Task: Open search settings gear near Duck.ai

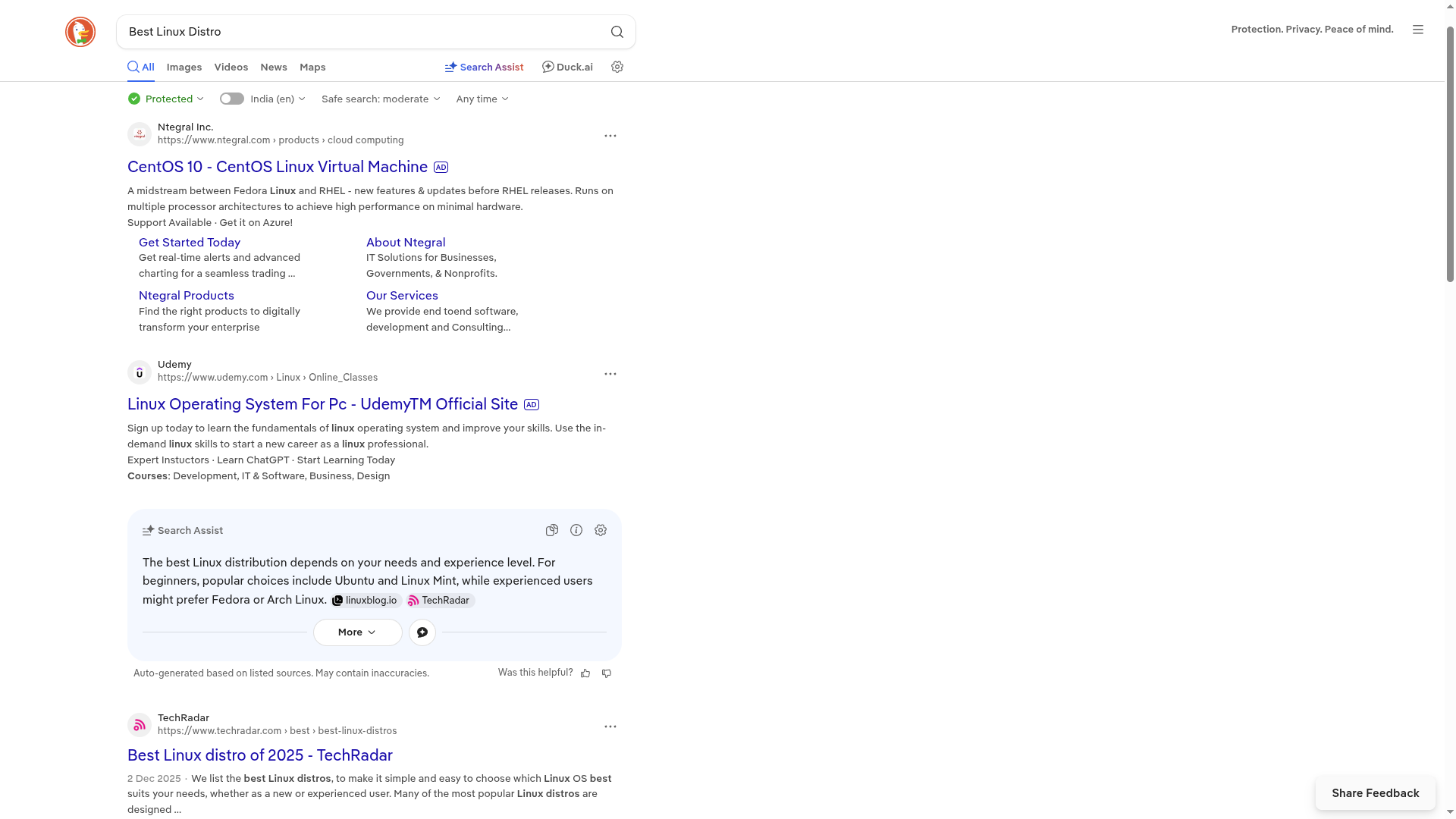Action: (617, 67)
